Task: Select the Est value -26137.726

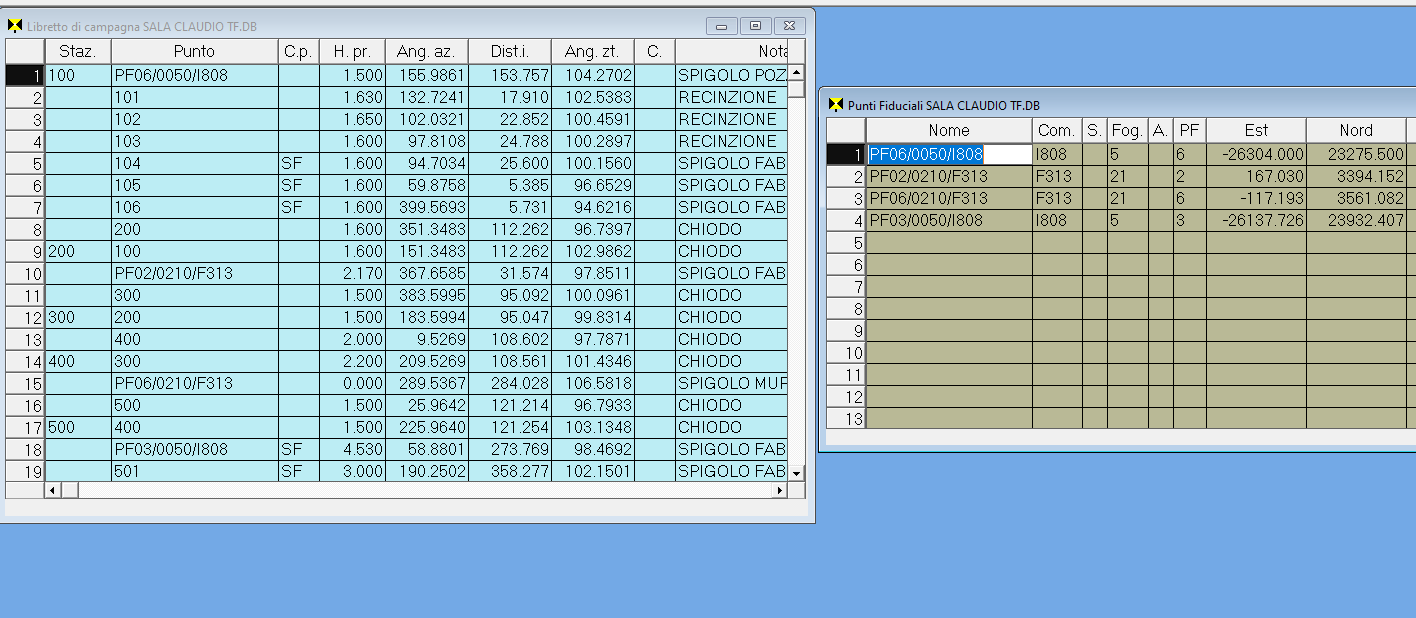Action: pyautogui.click(x=1256, y=220)
